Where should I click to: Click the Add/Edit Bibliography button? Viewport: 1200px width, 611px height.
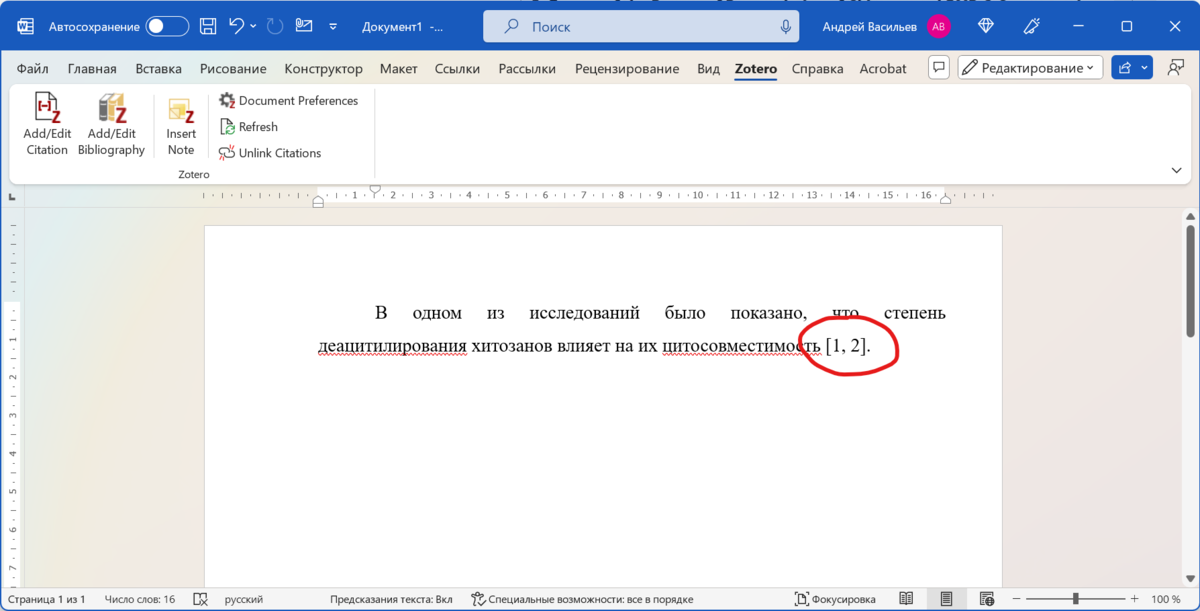coord(111,125)
